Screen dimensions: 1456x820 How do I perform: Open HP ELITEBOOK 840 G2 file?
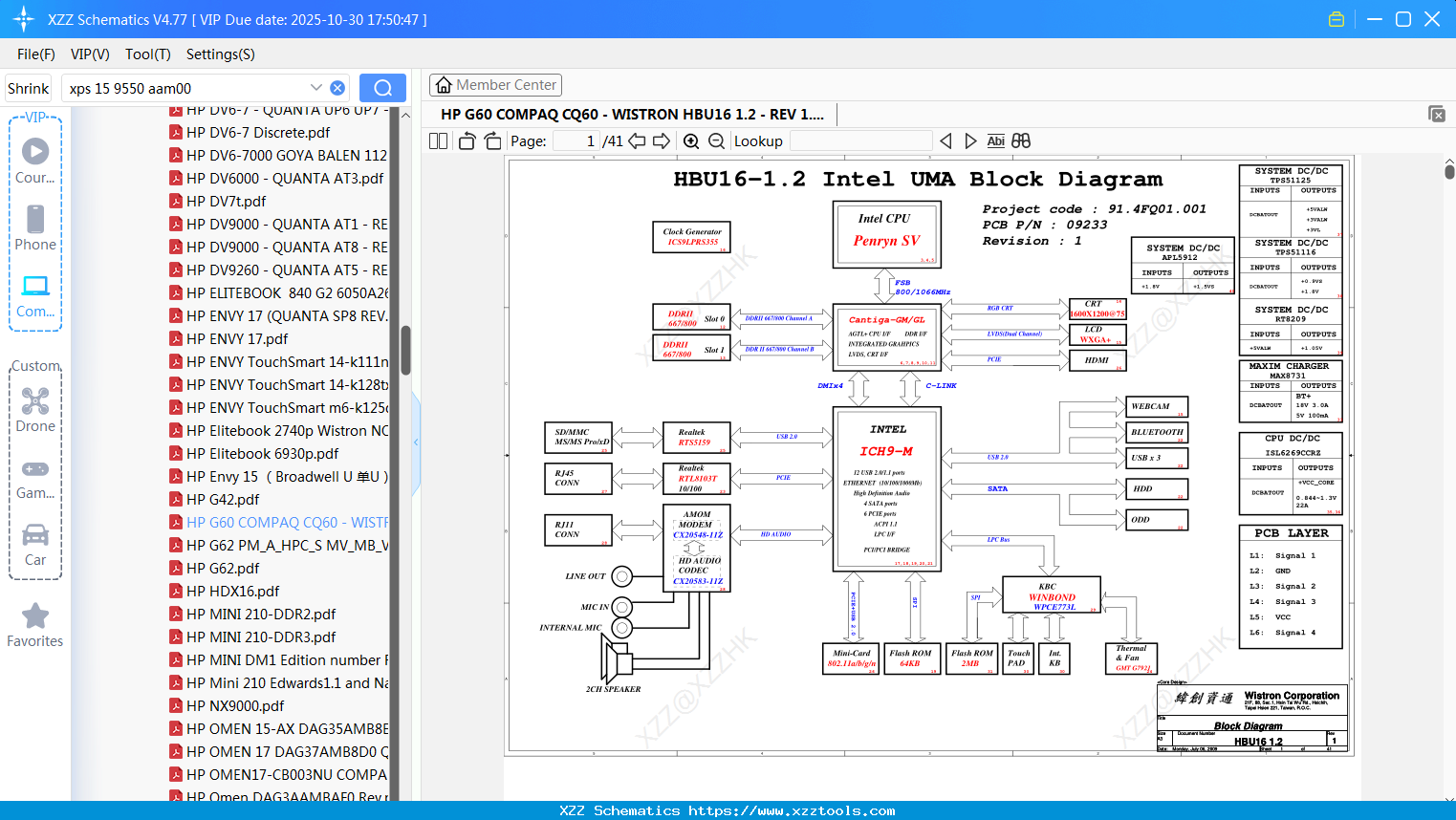pos(278,293)
